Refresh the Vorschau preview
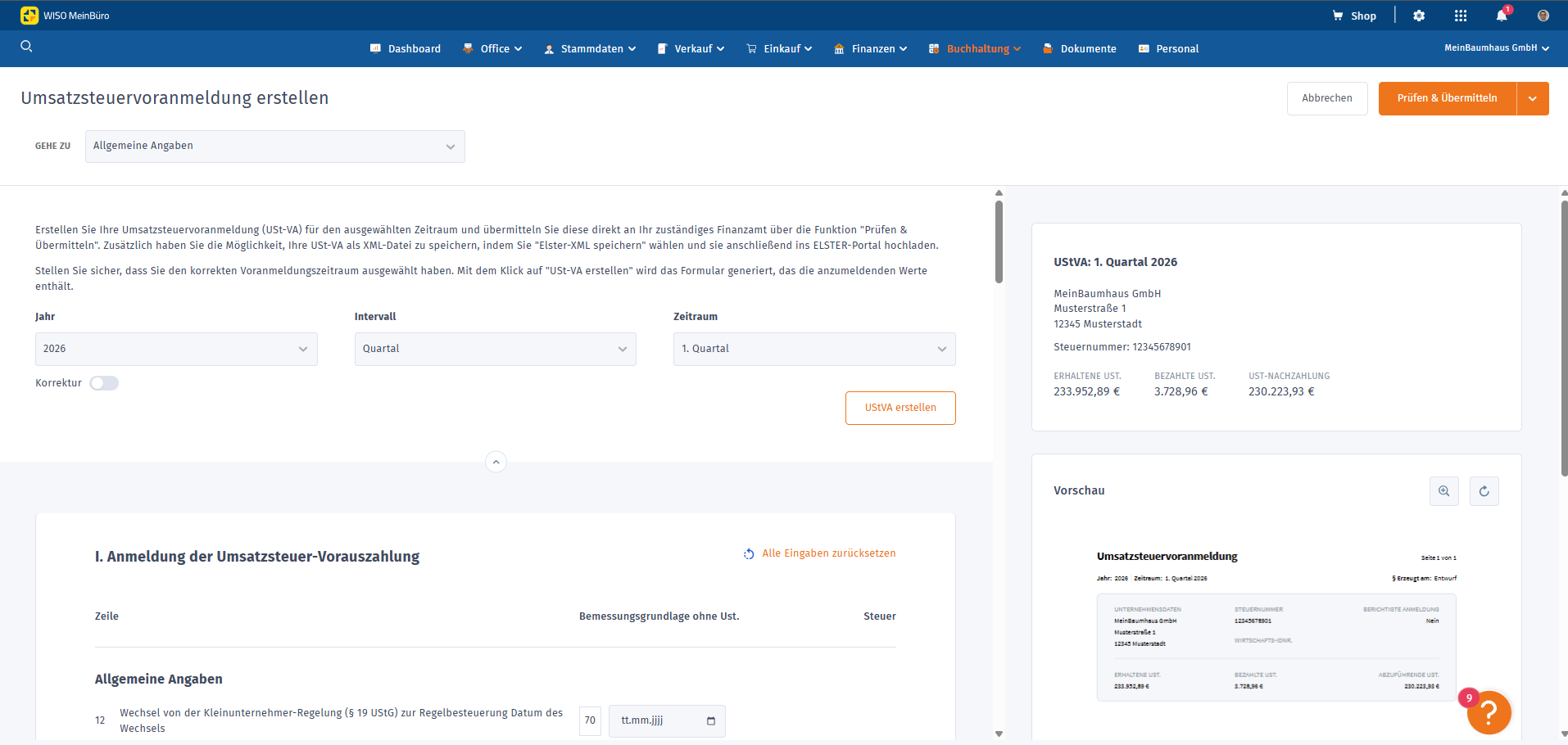The width and height of the screenshot is (1568, 745). (1484, 491)
